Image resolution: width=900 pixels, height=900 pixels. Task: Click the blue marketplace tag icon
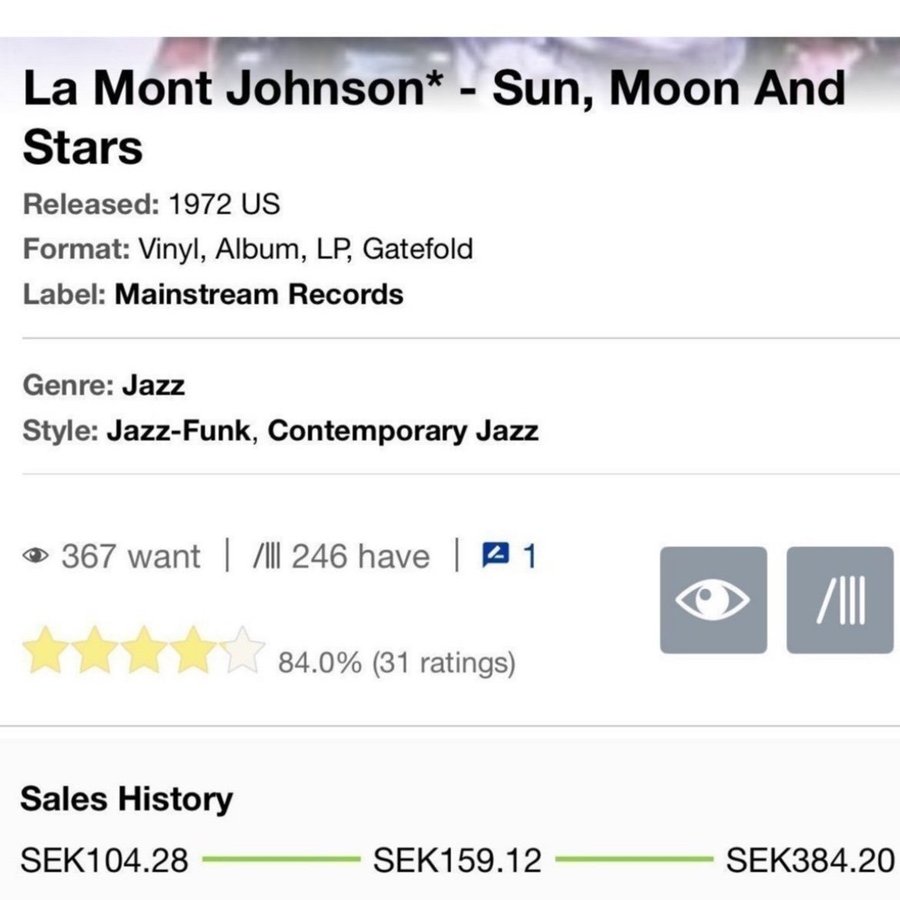(x=496, y=555)
